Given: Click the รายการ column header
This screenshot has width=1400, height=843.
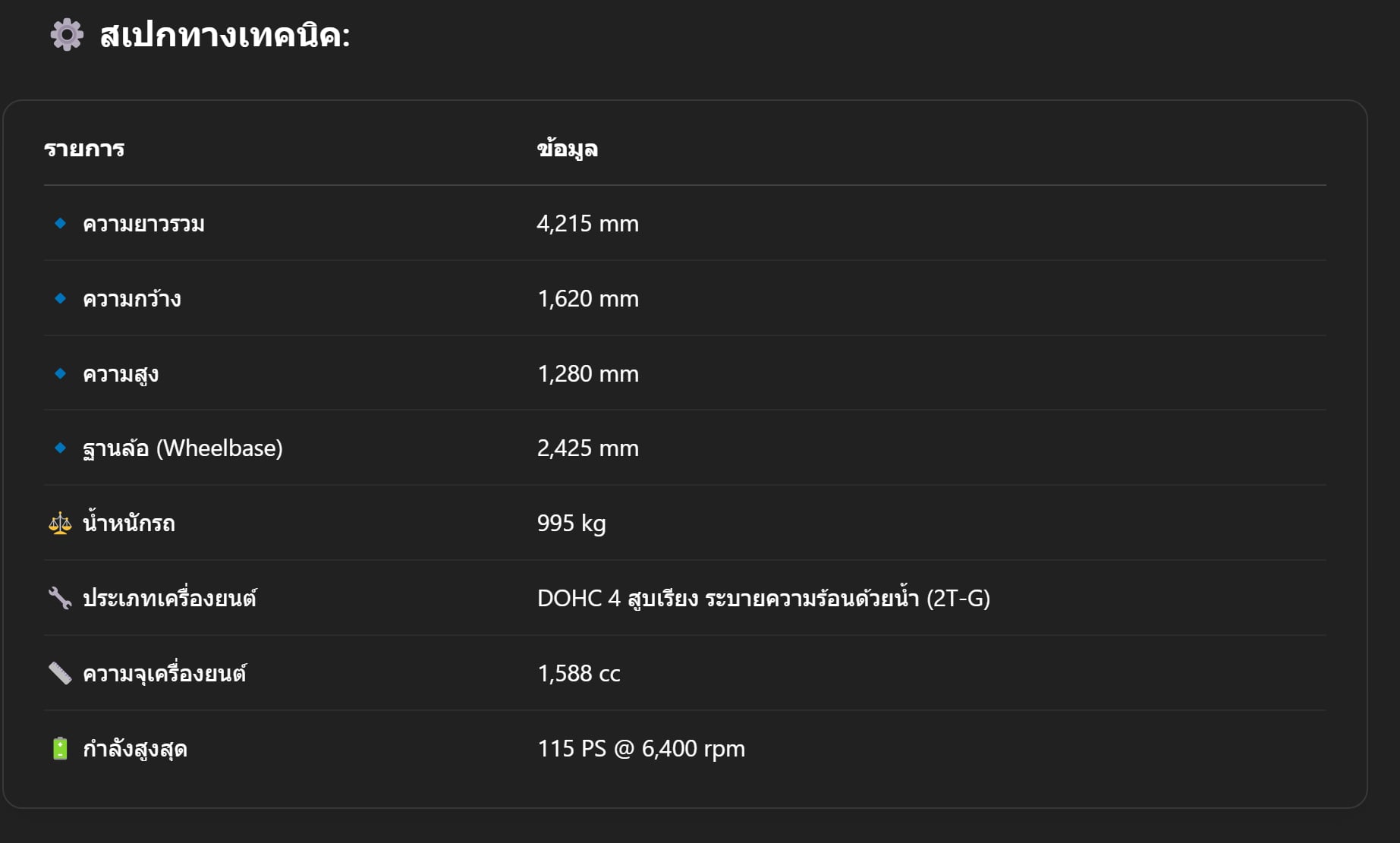Looking at the screenshot, I should click(x=84, y=149).
